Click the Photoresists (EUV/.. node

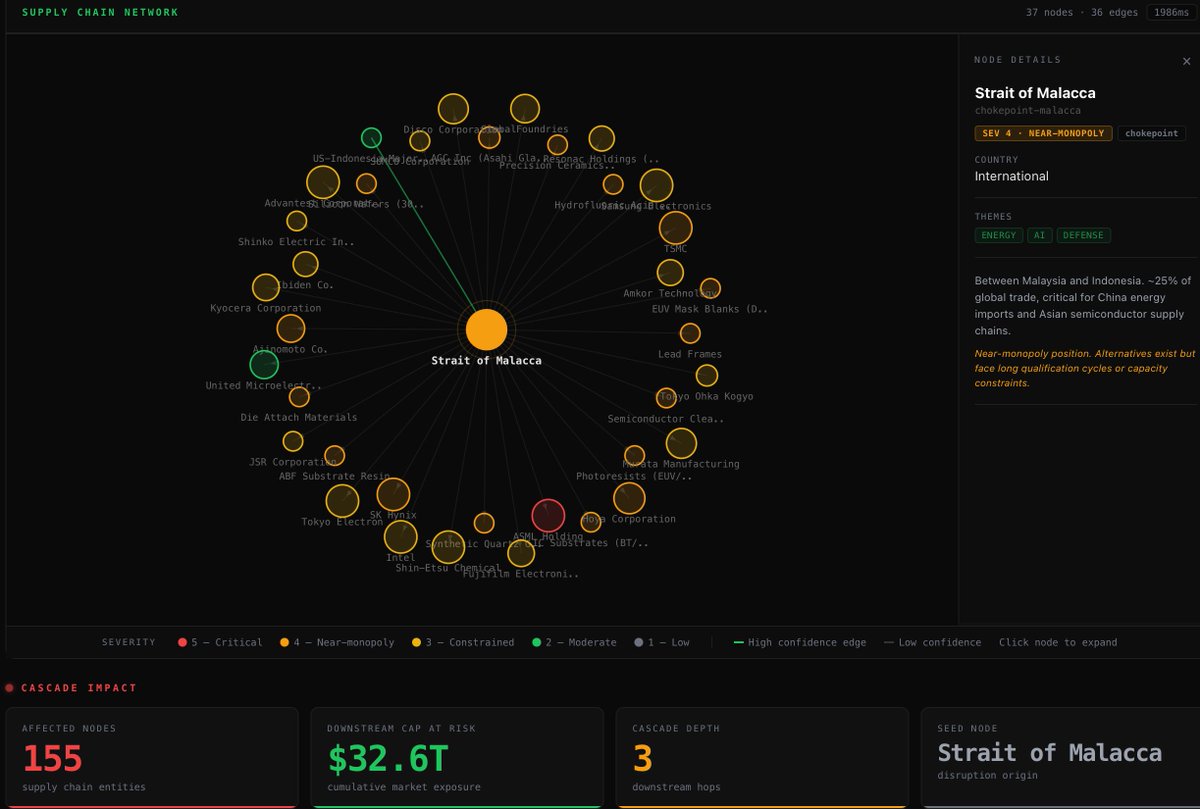(x=634, y=456)
